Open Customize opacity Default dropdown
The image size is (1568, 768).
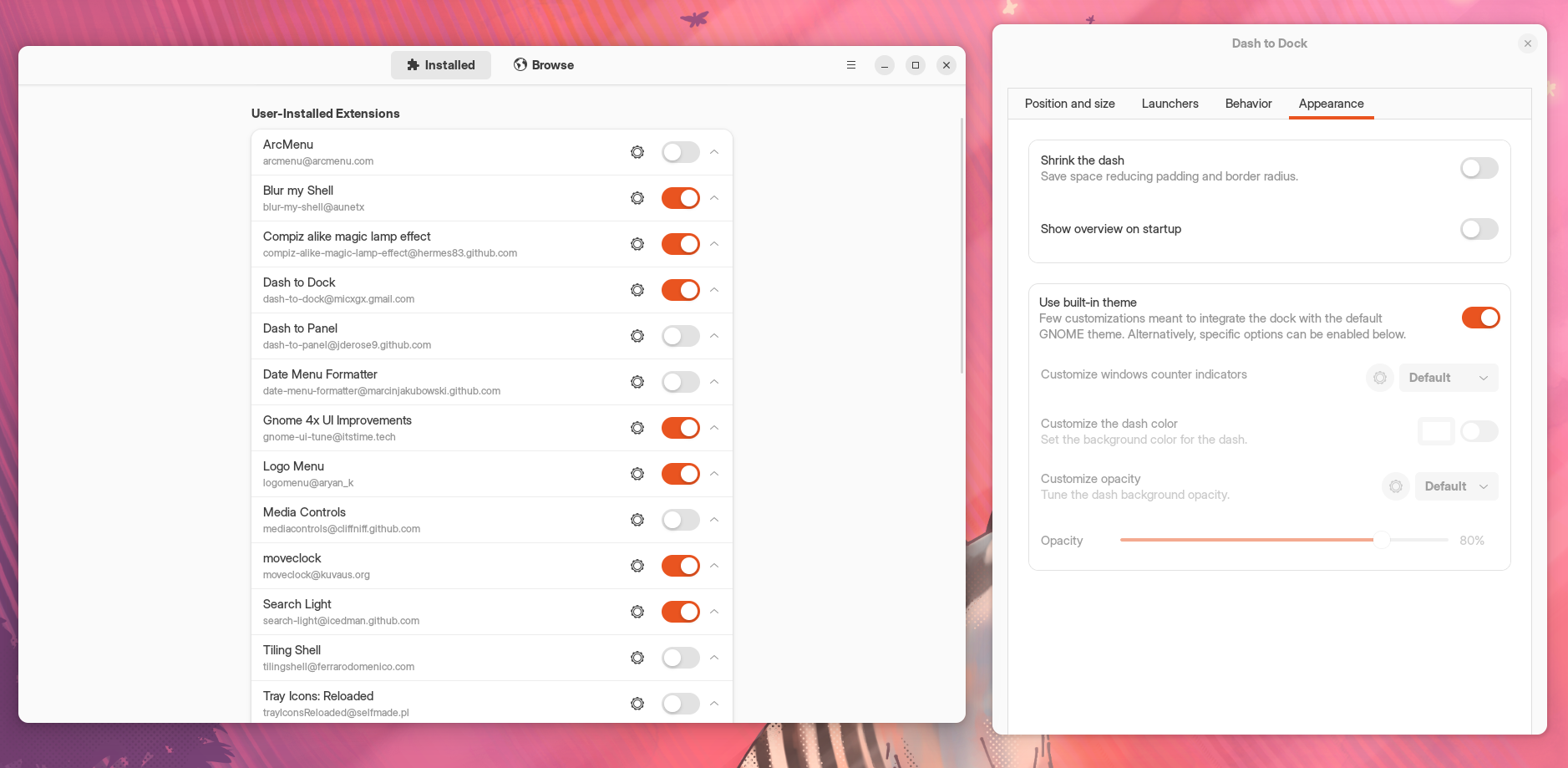click(1457, 486)
